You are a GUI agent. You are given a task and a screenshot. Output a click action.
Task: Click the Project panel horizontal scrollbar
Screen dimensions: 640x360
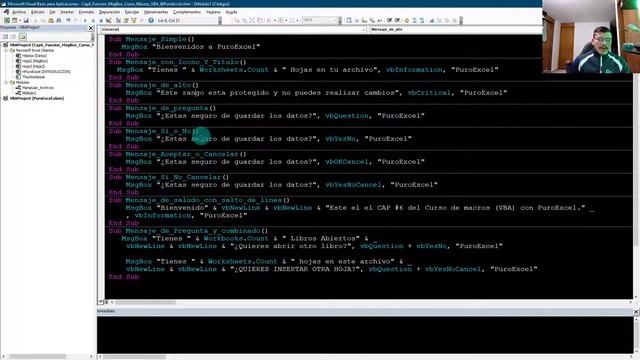click(x=46, y=356)
